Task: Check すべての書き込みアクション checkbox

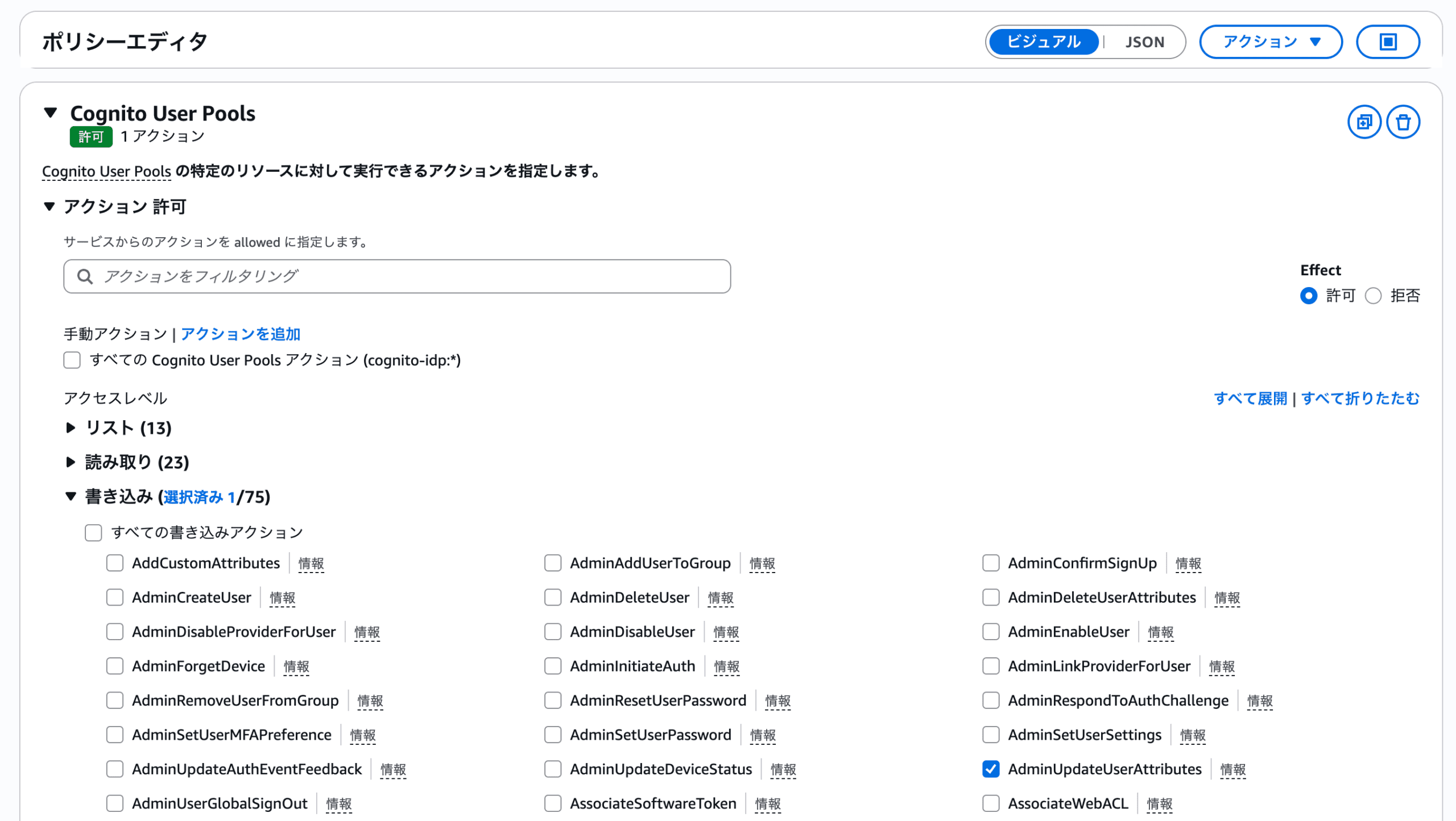Action: coord(93,533)
